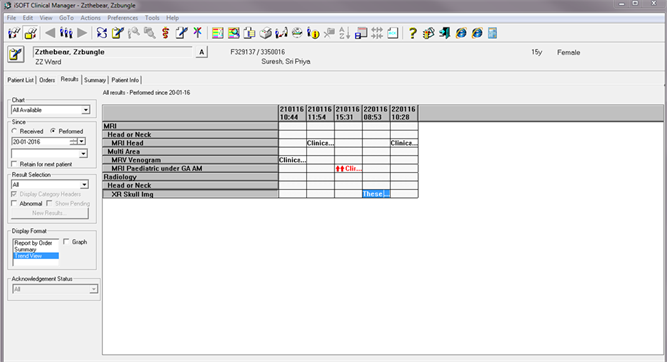Open the Actions menu
Image resolution: width=667 pixels, height=362 pixels.
pos(91,18)
